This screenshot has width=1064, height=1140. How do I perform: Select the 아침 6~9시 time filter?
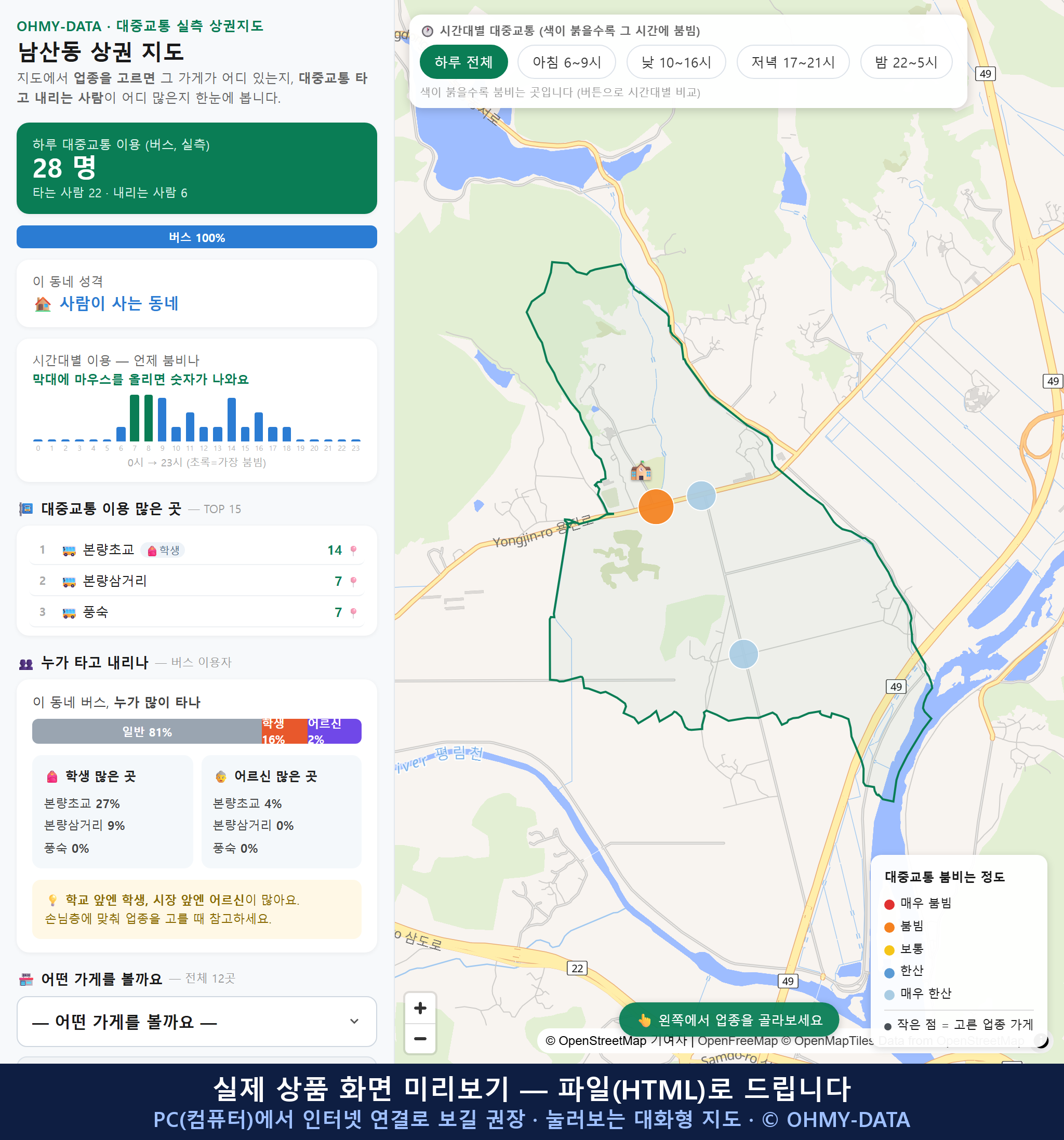(566, 62)
